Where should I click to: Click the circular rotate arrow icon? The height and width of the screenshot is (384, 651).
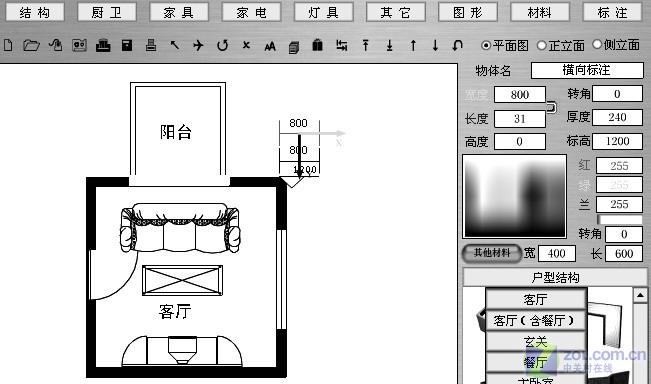[223, 45]
